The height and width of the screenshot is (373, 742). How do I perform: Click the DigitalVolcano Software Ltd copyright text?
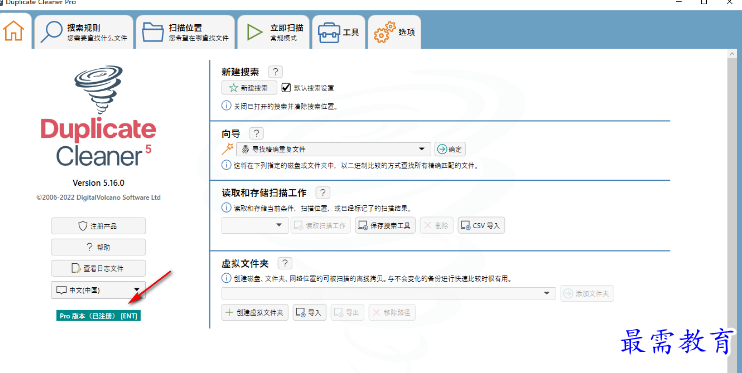pos(98,197)
